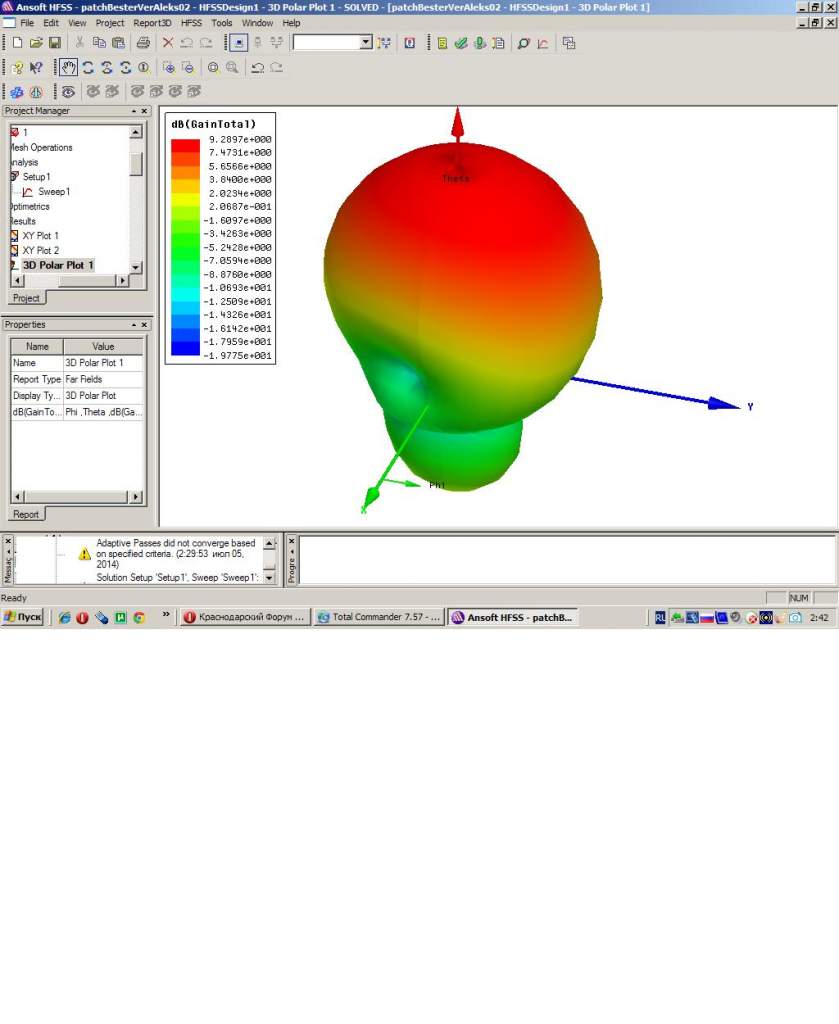This screenshot has width=839, height=1024.
Task: Collapse the Properties panel with its arrow
Action: click(x=134, y=325)
